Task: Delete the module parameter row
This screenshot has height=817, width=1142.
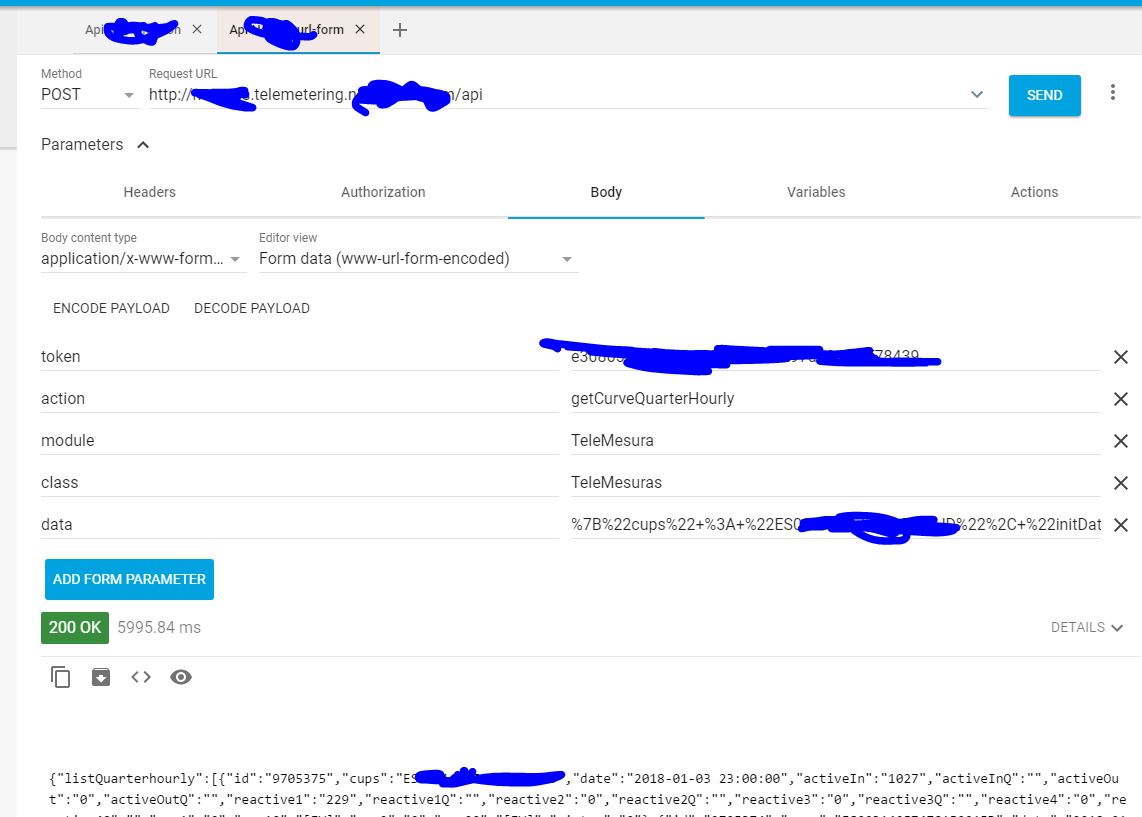Action: (x=1121, y=441)
